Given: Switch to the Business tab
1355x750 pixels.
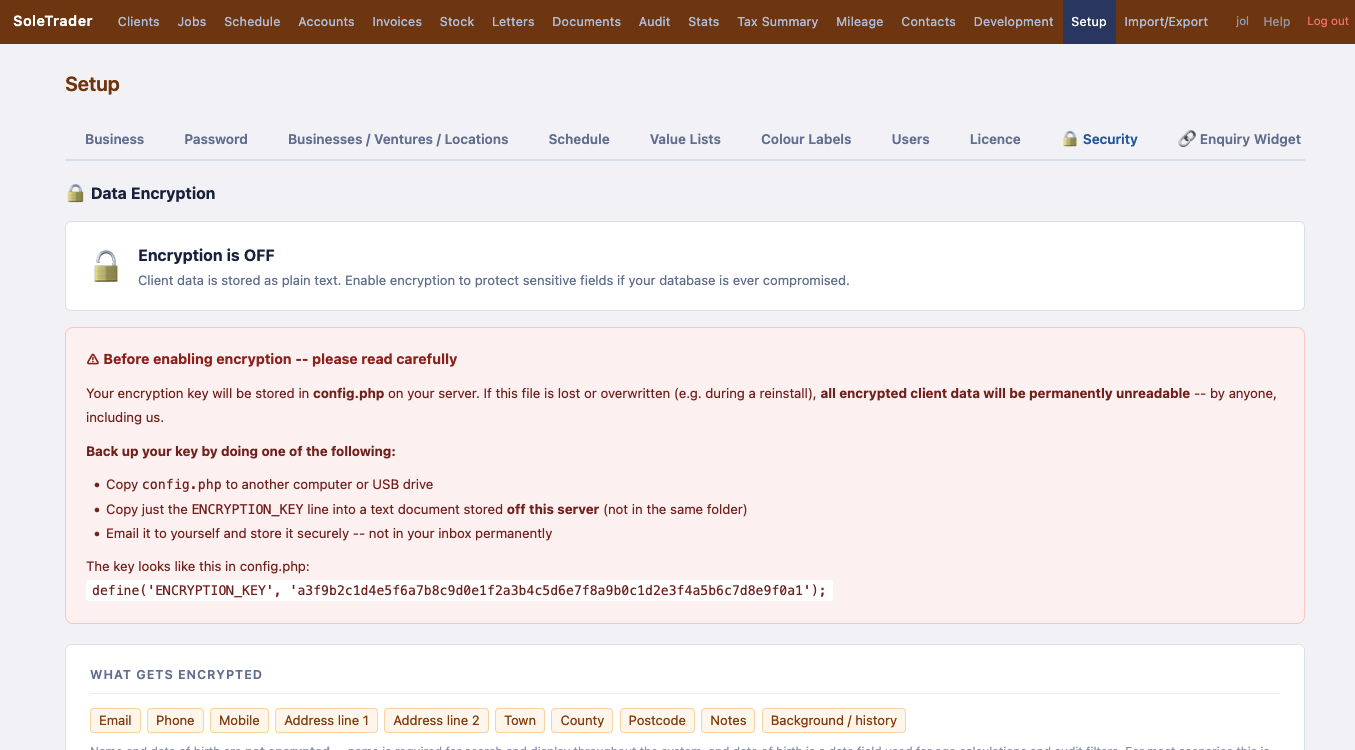Looking at the screenshot, I should point(114,139).
